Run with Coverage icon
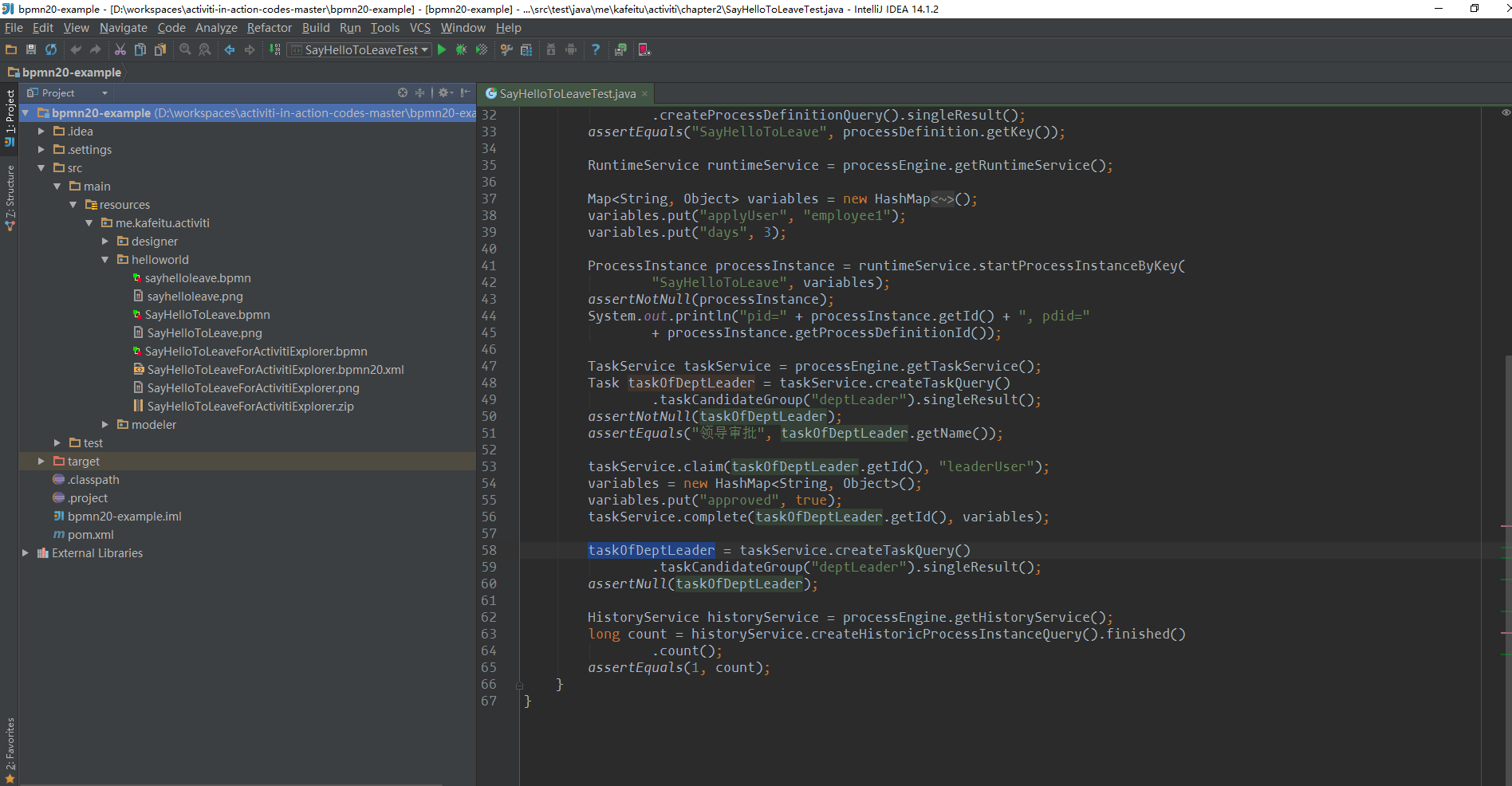Screen dimensions: 1512x786 click(481, 49)
